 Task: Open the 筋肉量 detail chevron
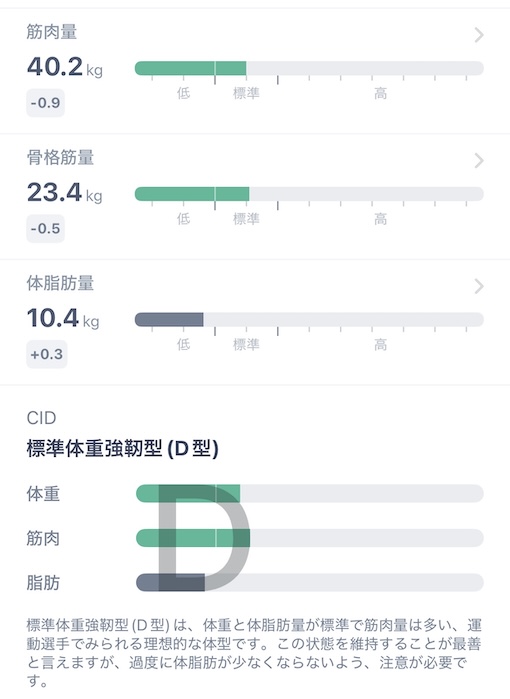(479, 35)
